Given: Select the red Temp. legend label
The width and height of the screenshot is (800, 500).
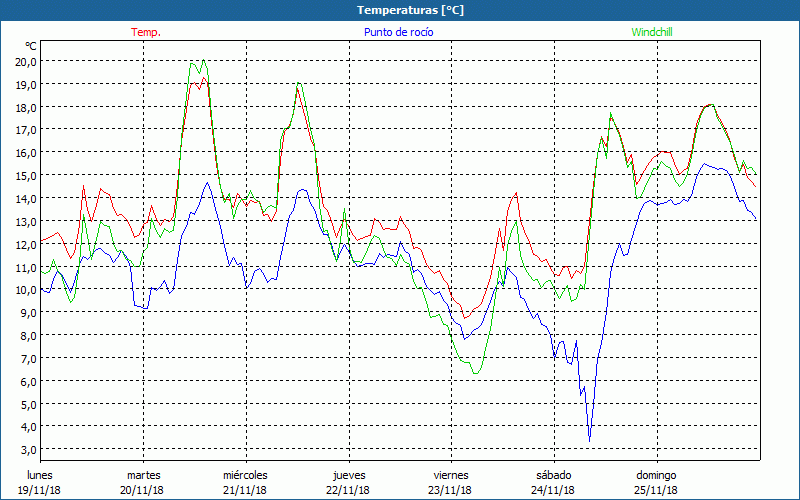Looking at the screenshot, I should 146,32.
